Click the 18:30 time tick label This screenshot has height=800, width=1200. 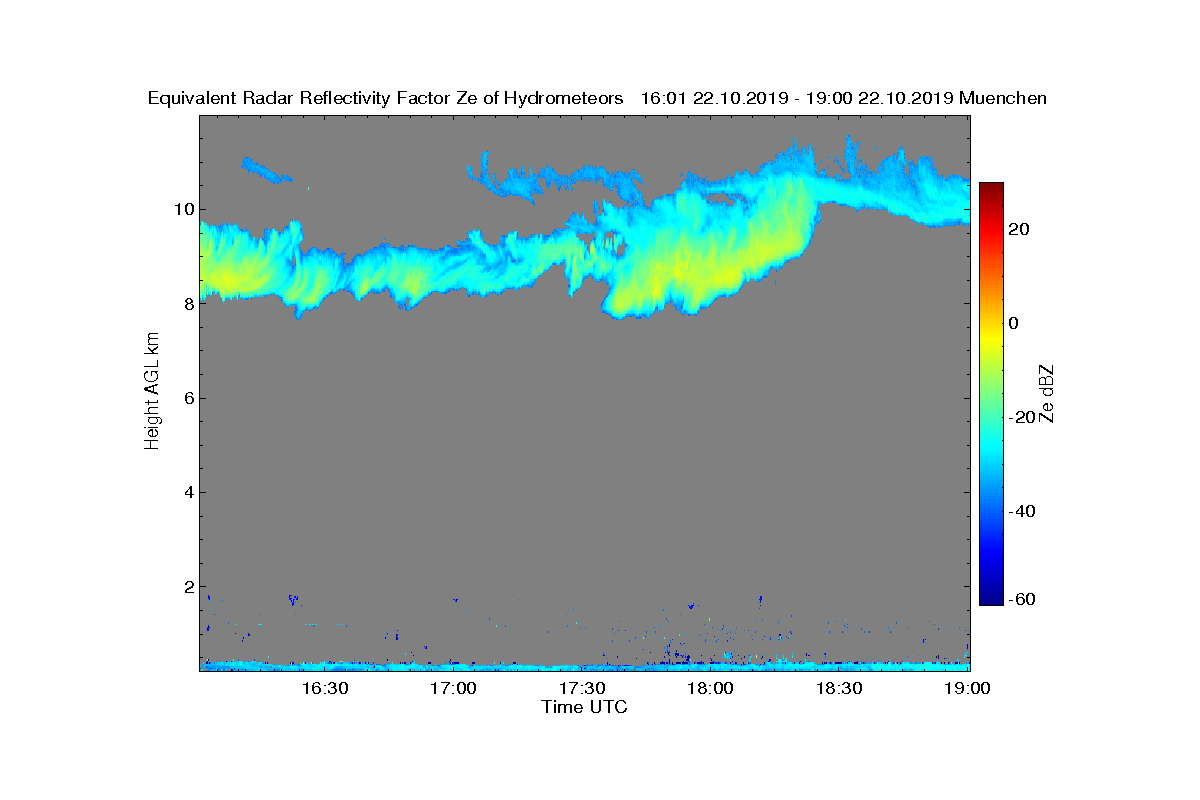coord(840,689)
